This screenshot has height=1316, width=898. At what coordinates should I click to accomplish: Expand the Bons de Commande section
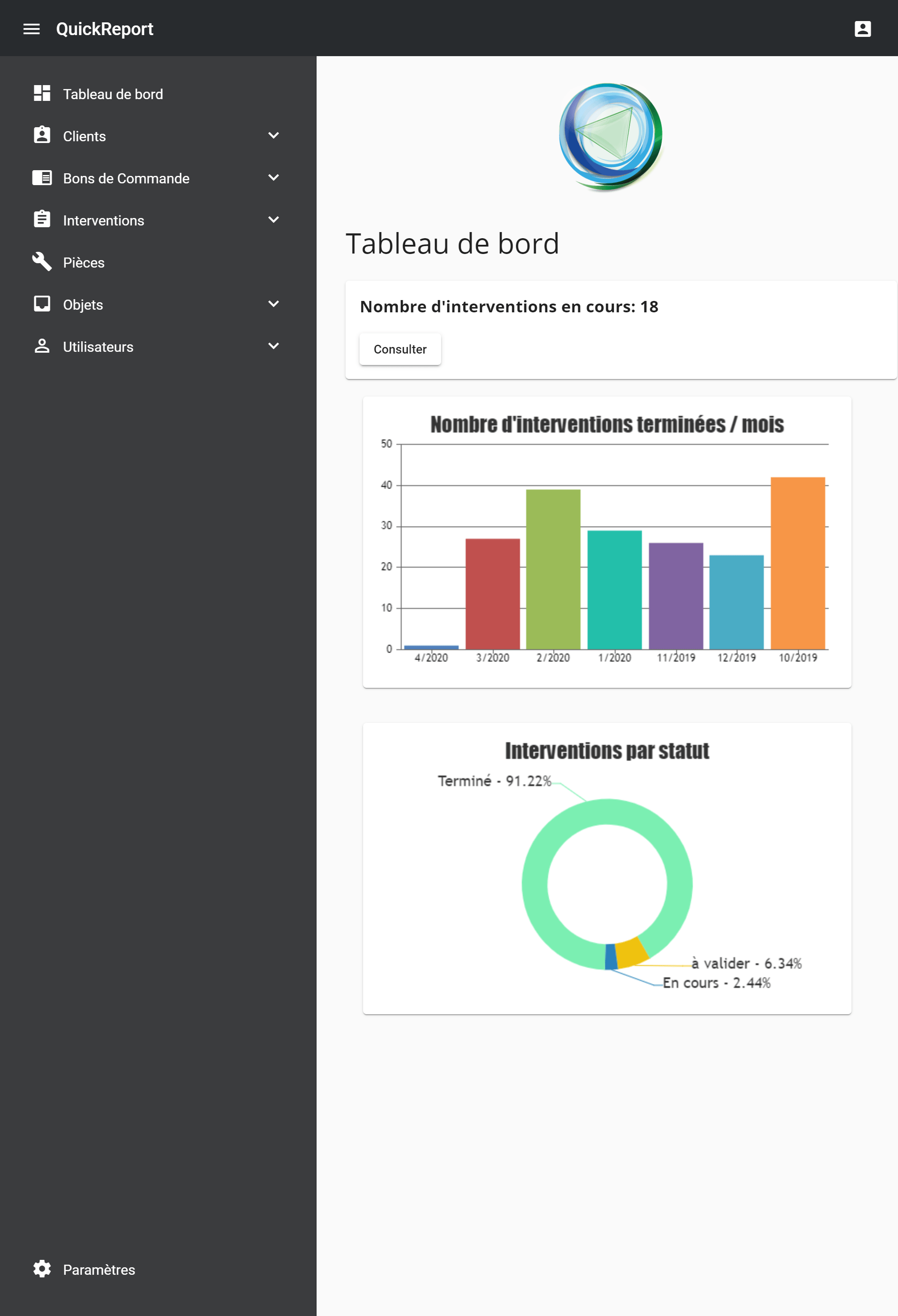click(x=273, y=178)
